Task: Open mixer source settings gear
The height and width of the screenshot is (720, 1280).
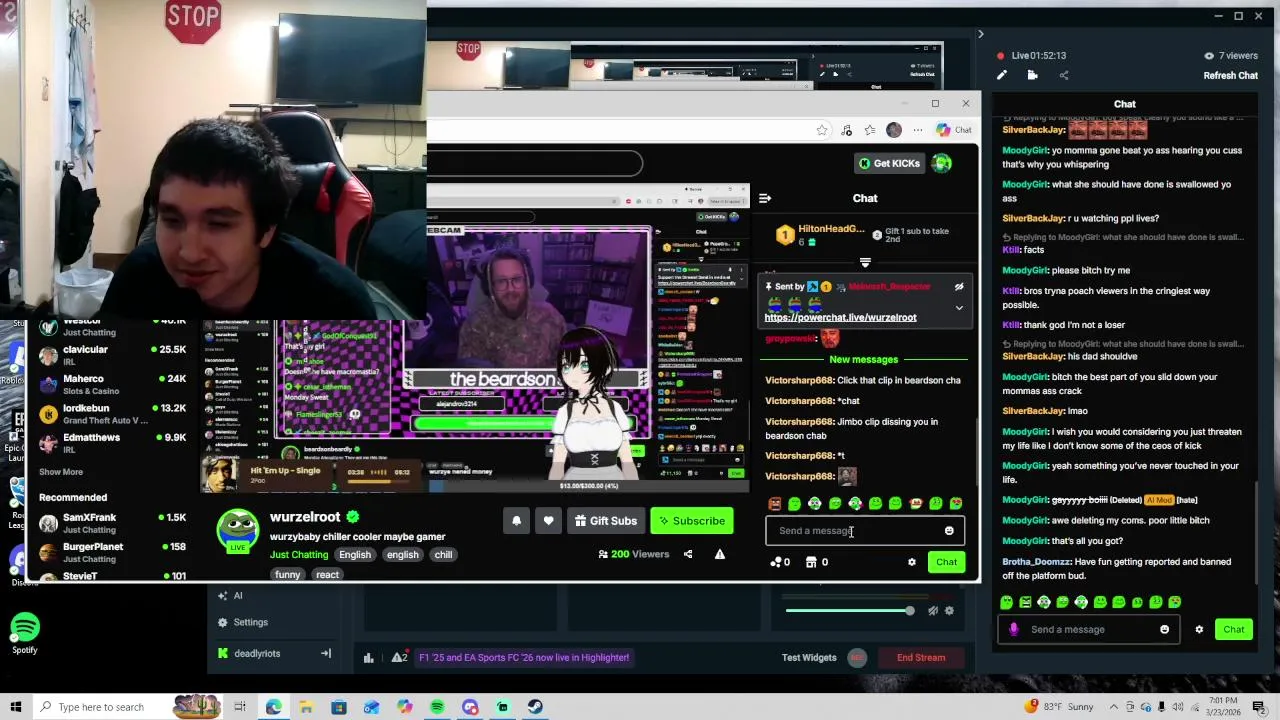Action: coord(949,611)
